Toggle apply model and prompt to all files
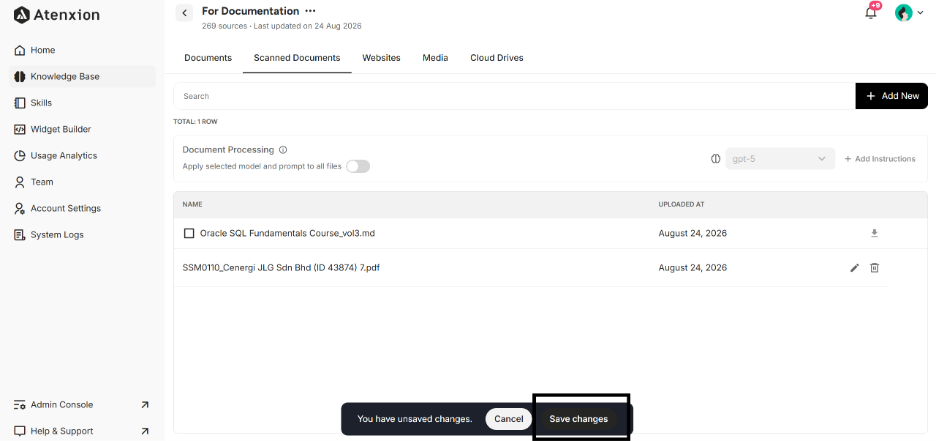 pyautogui.click(x=358, y=166)
